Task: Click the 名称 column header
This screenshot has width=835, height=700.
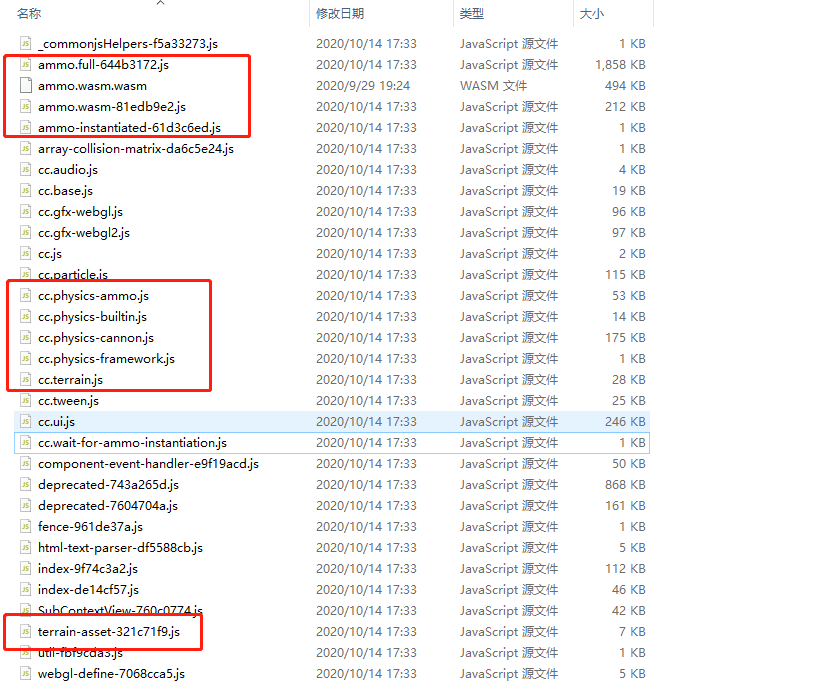Action: coord(29,13)
